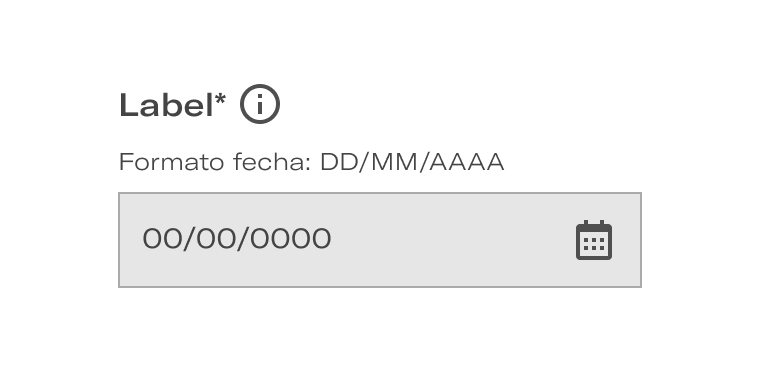Expand the calendar popup using grid icon

point(594,240)
